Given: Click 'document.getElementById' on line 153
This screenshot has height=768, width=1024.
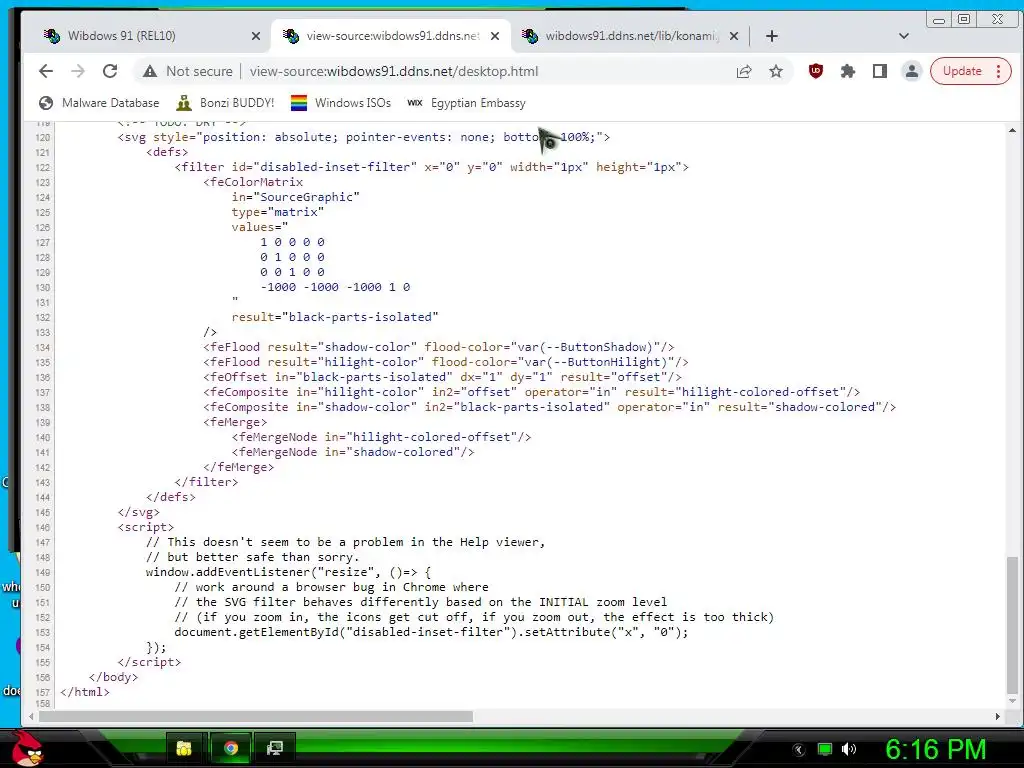Looking at the screenshot, I should [x=256, y=633].
